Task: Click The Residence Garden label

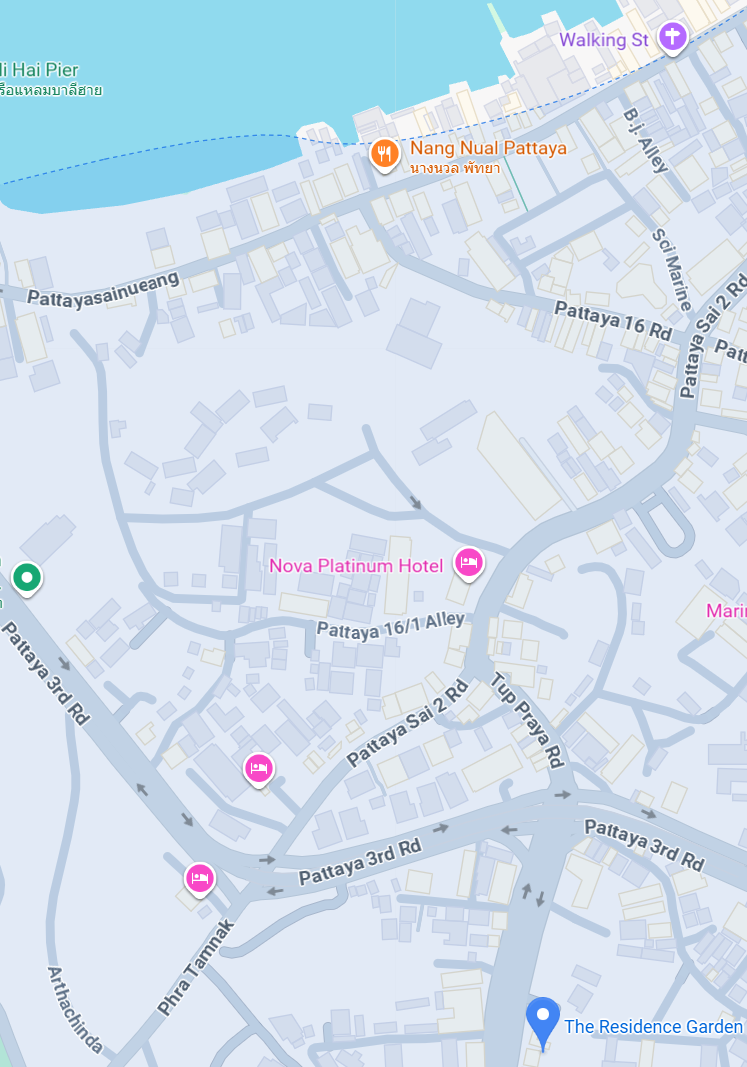Action: [x=653, y=1027]
